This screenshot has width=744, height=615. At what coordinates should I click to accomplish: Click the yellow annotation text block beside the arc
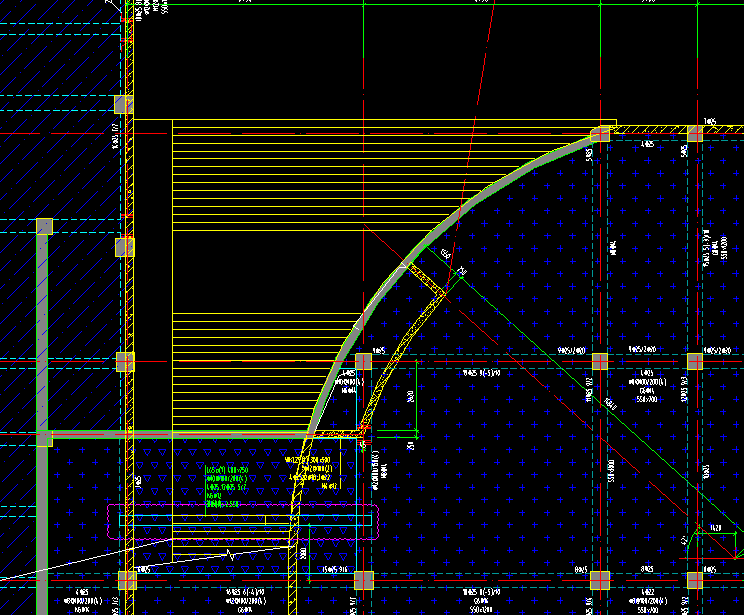(x=310, y=473)
